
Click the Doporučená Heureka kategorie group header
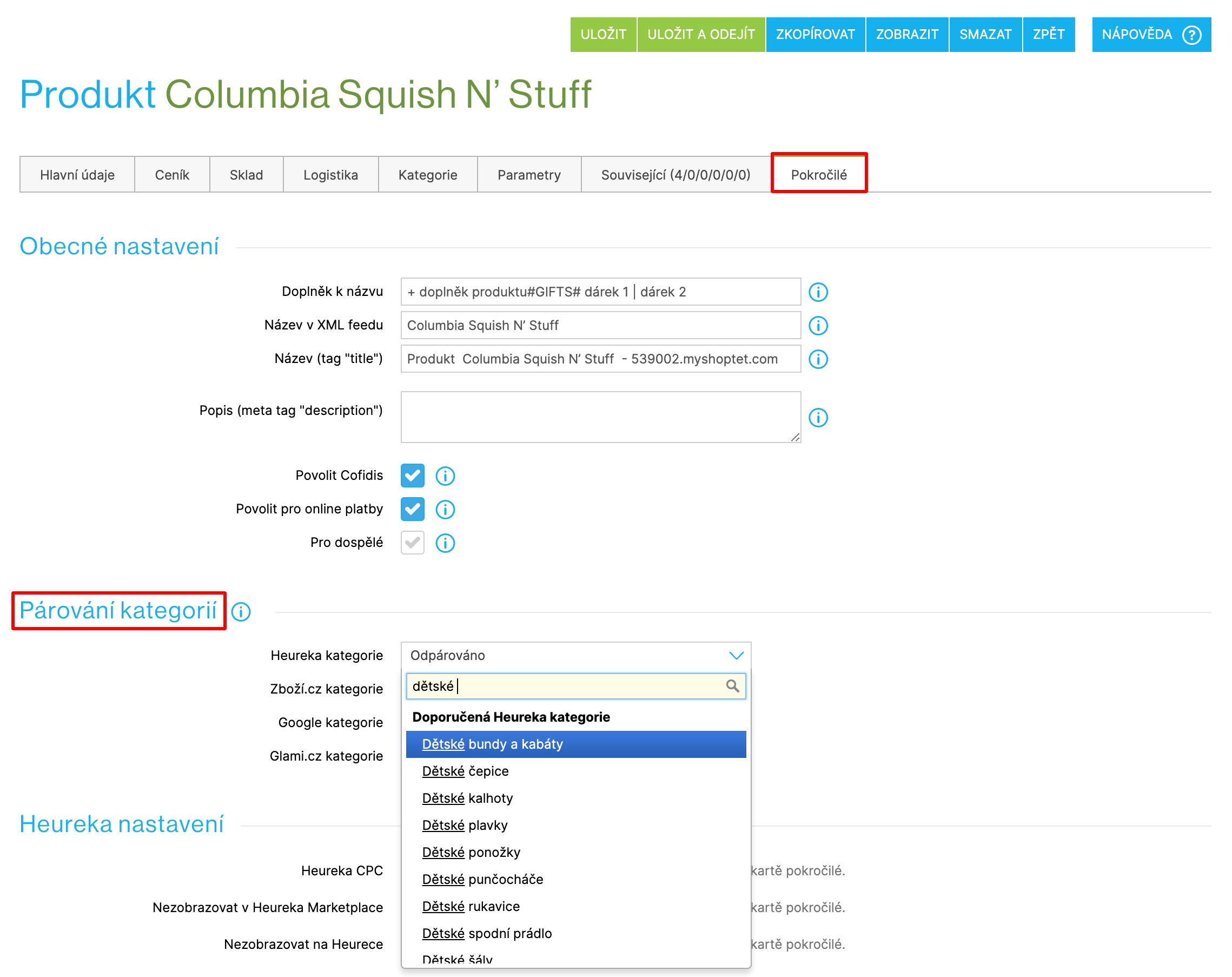click(x=511, y=717)
